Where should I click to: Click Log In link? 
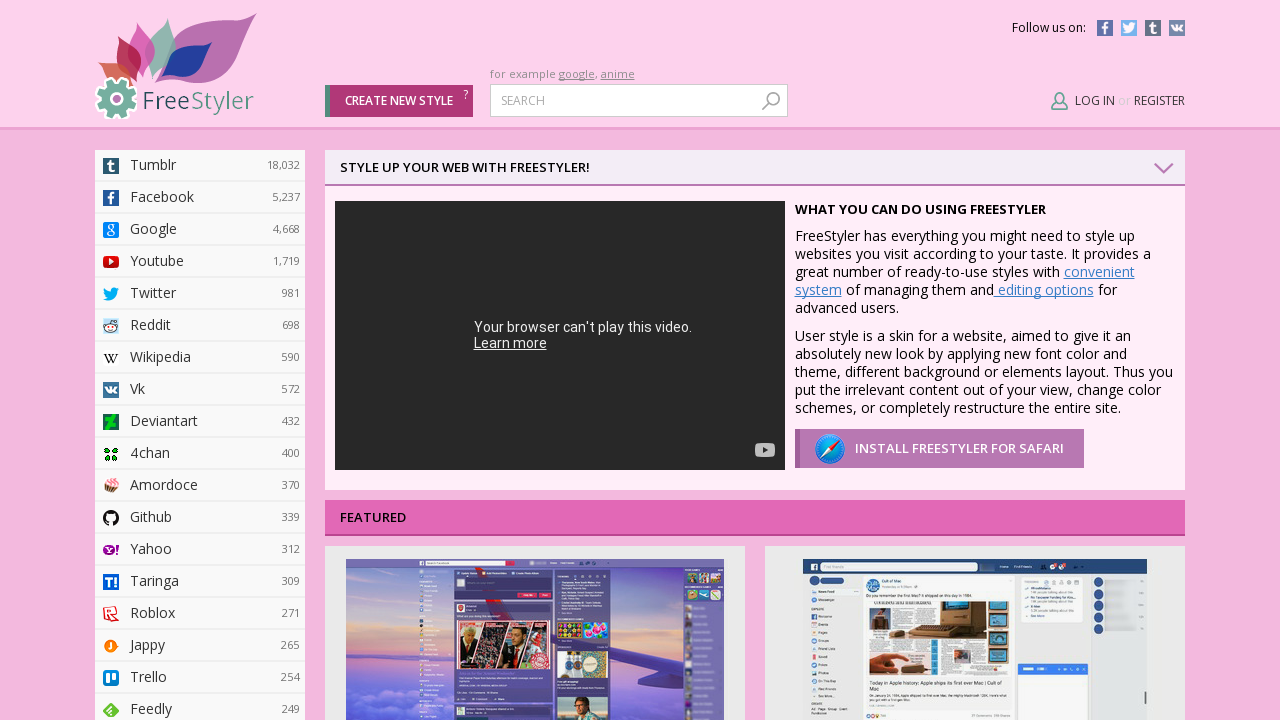pyautogui.click(x=1095, y=101)
